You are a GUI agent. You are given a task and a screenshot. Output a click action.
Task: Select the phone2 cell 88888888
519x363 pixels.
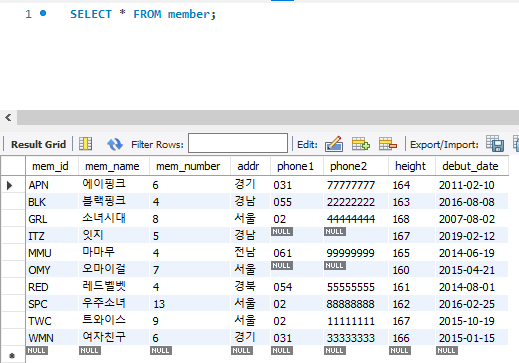tap(356, 304)
